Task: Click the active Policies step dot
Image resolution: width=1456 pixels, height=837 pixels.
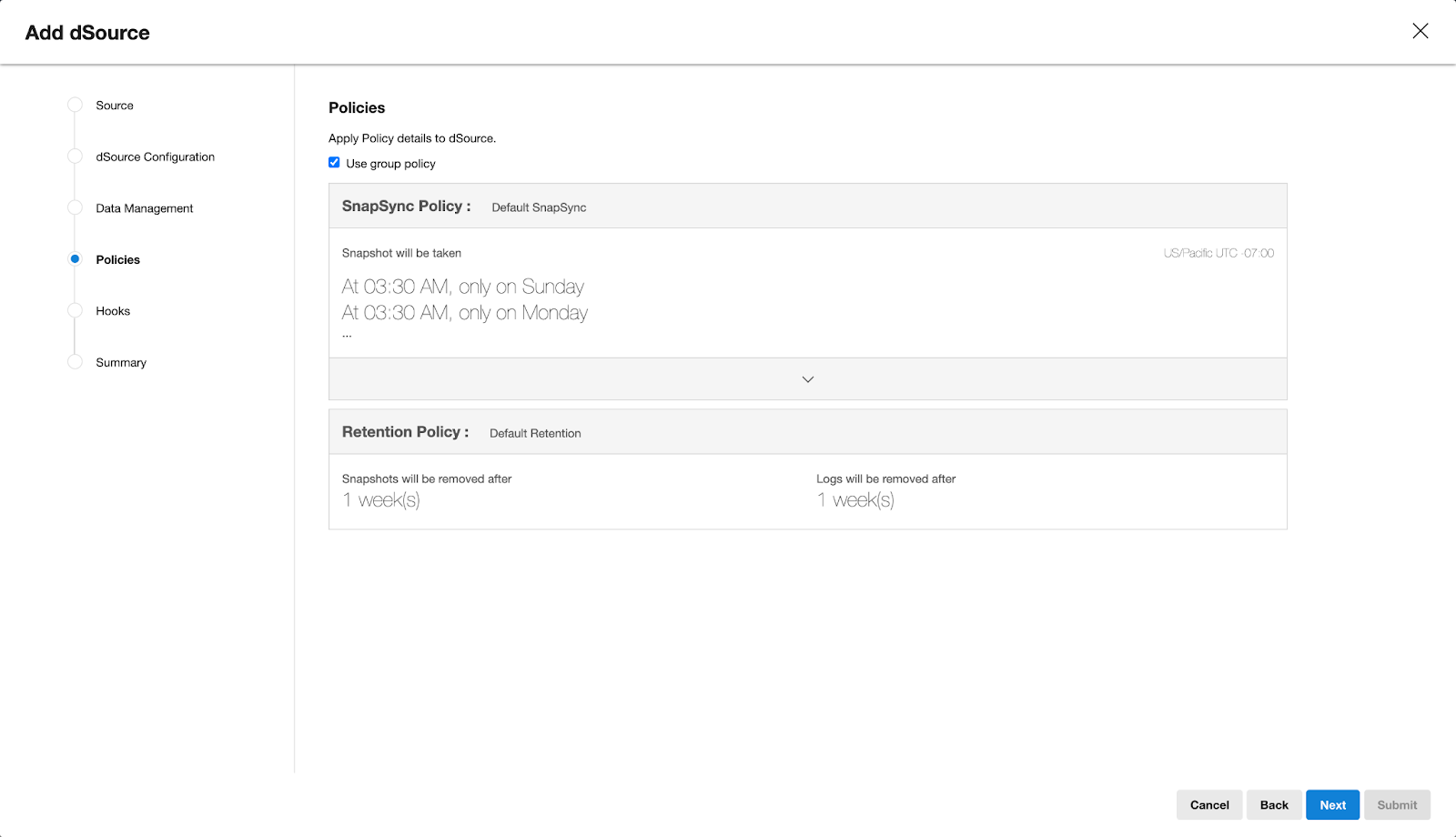Action: [x=76, y=259]
